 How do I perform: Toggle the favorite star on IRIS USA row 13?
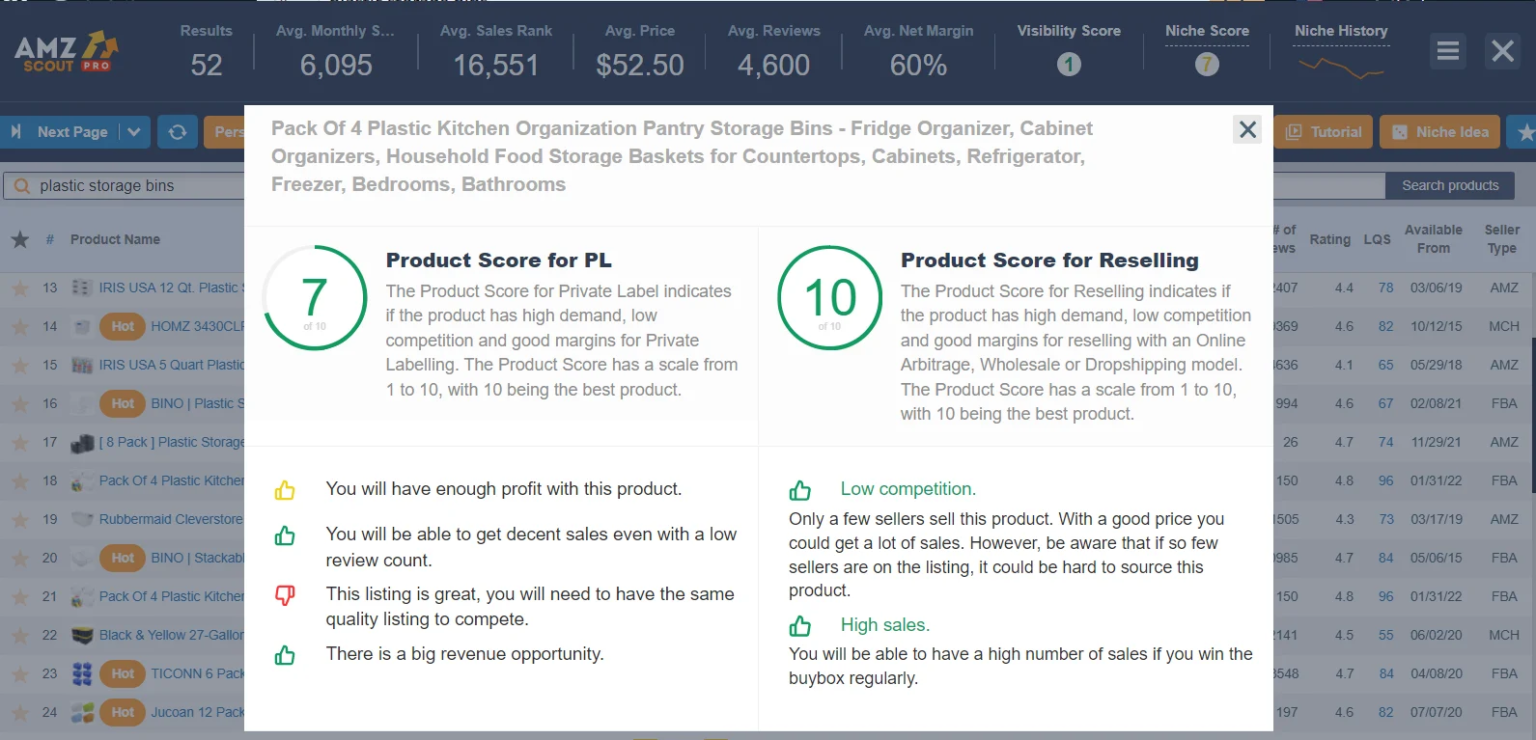(x=20, y=287)
